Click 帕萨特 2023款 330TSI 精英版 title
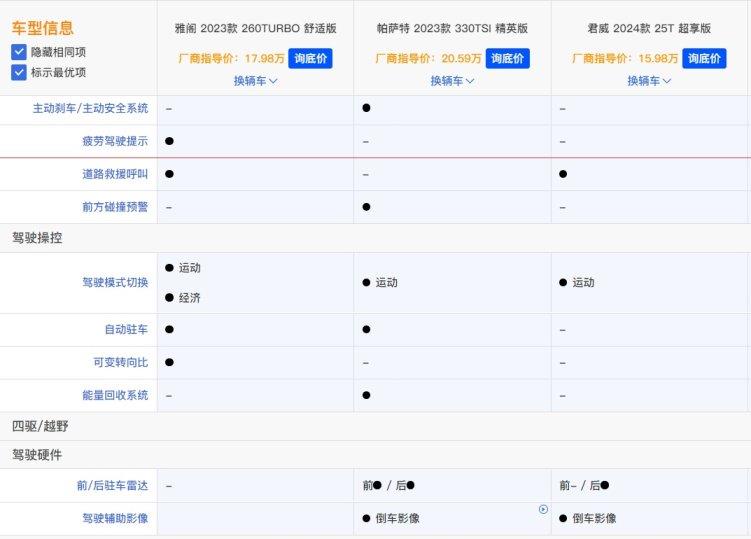The image size is (751, 539). (x=452, y=28)
